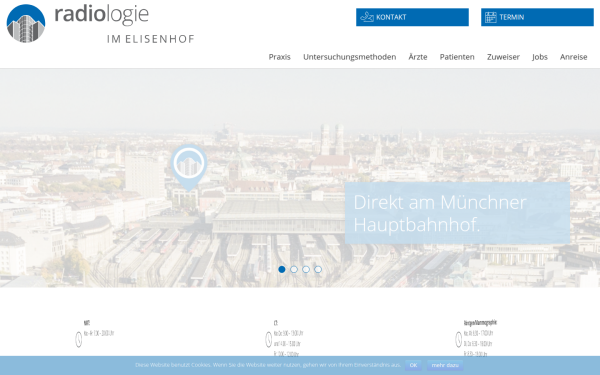Select the first slider dot
Image resolution: width=600 pixels, height=375 pixels.
tap(282, 269)
